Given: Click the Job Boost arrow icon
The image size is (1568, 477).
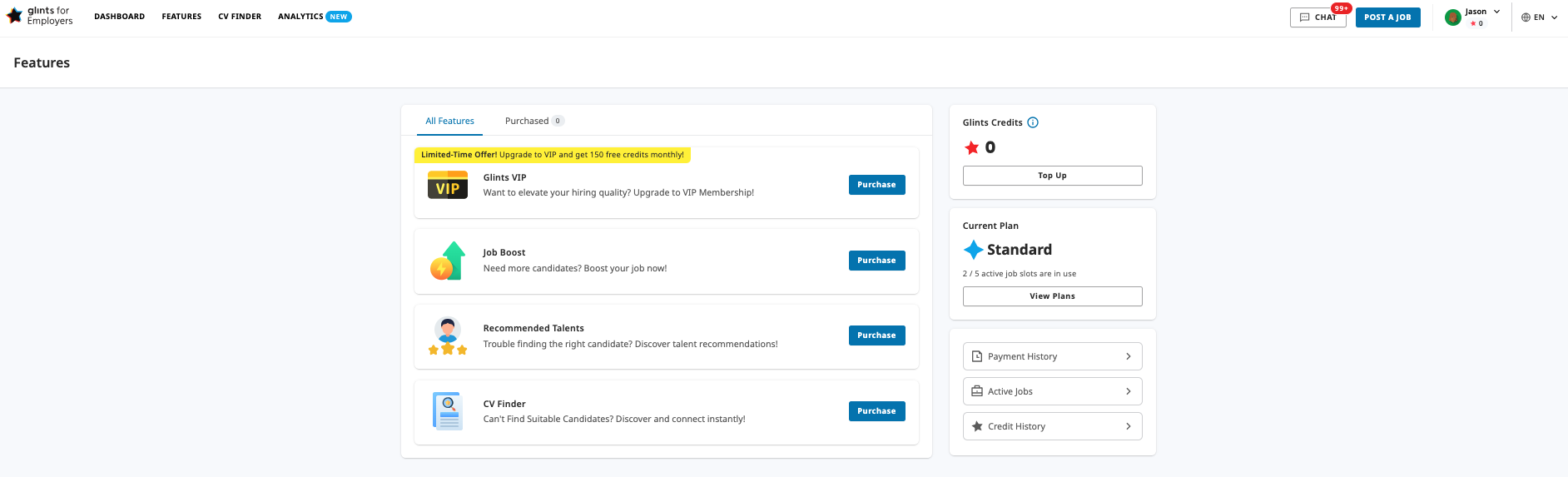Looking at the screenshot, I should 448,261.
